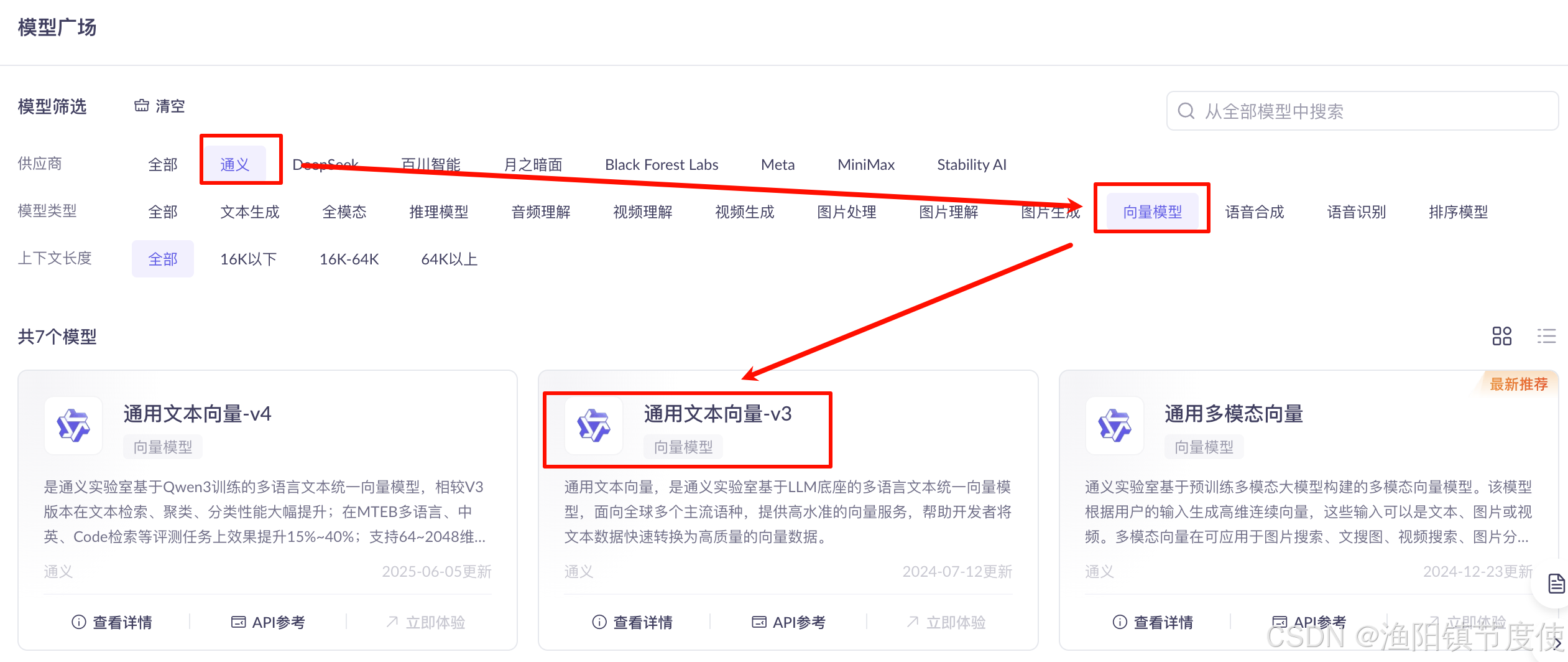Select the 通义 supplier filter
This screenshot has width=1568, height=662.
[235, 164]
